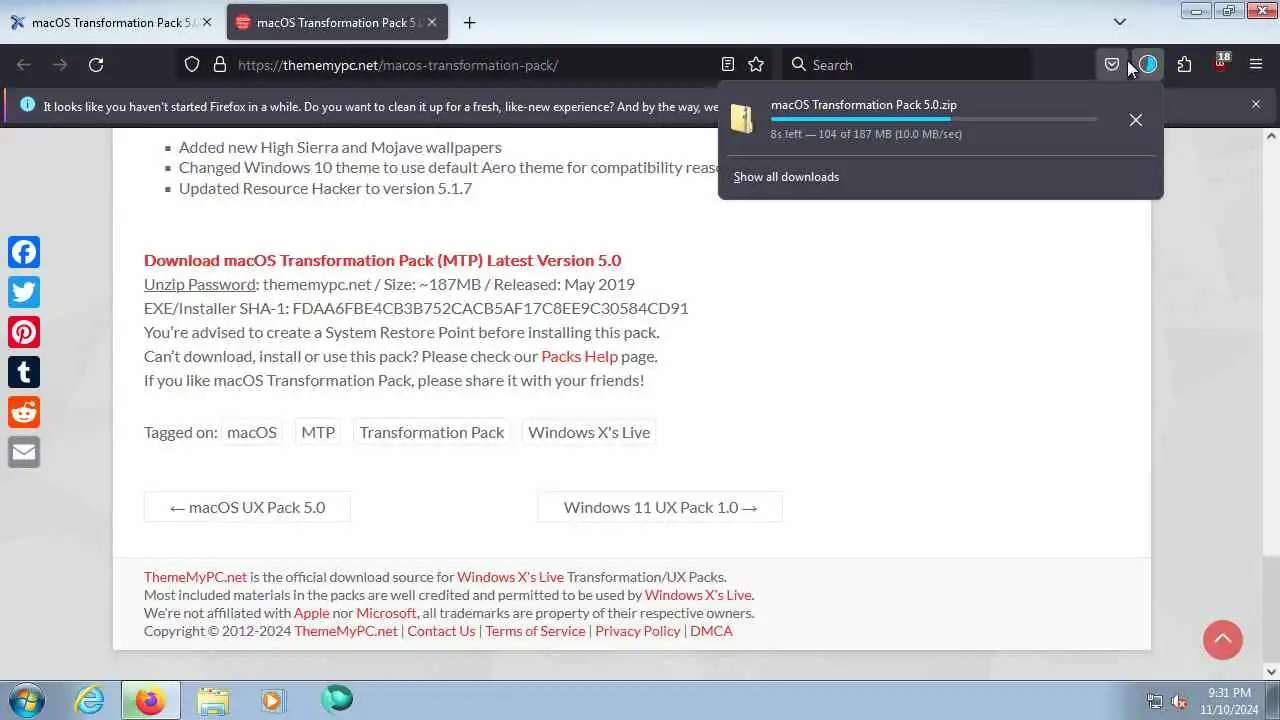The width and height of the screenshot is (1280, 720).
Task: Share on Twitter
Action: tap(24, 292)
